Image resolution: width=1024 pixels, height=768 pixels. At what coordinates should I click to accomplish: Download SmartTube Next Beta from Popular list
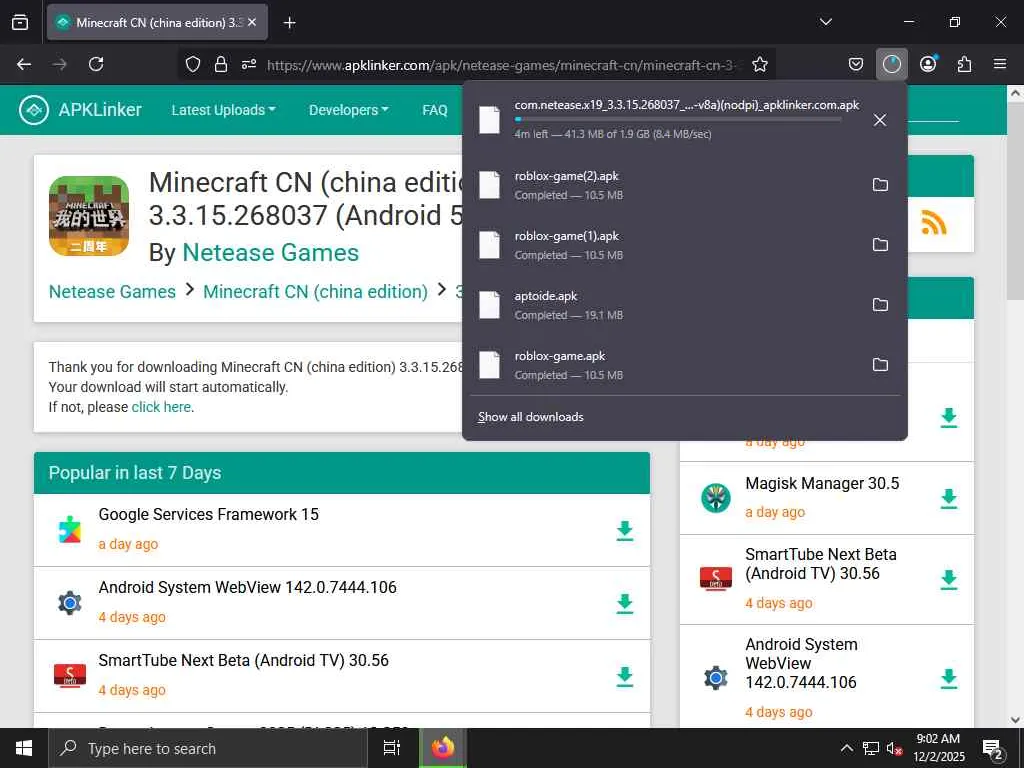click(625, 677)
